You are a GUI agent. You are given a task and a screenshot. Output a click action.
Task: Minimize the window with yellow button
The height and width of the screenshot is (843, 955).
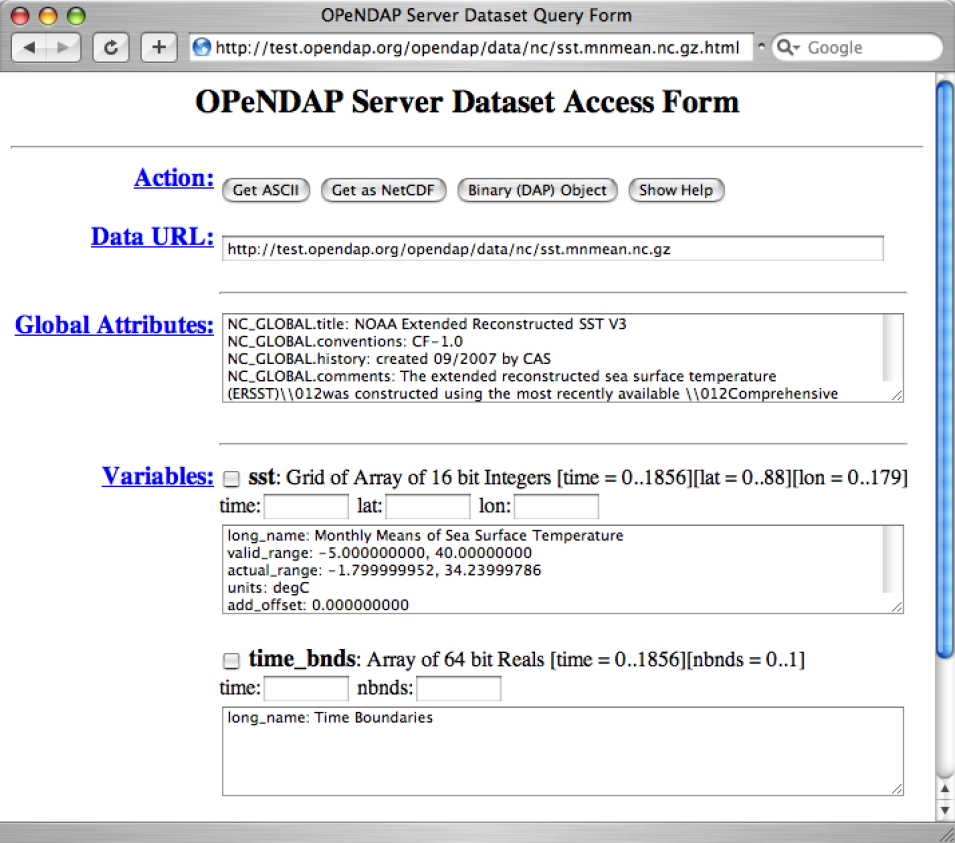(48, 16)
